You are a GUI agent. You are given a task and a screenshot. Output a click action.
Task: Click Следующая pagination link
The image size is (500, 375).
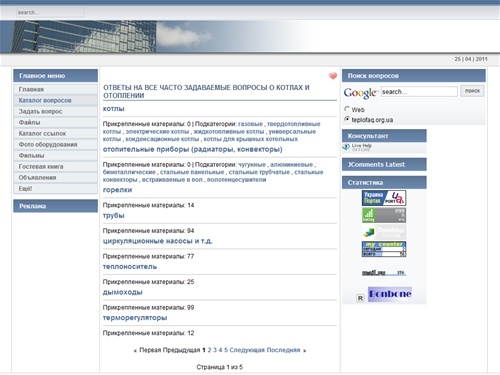click(247, 350)
